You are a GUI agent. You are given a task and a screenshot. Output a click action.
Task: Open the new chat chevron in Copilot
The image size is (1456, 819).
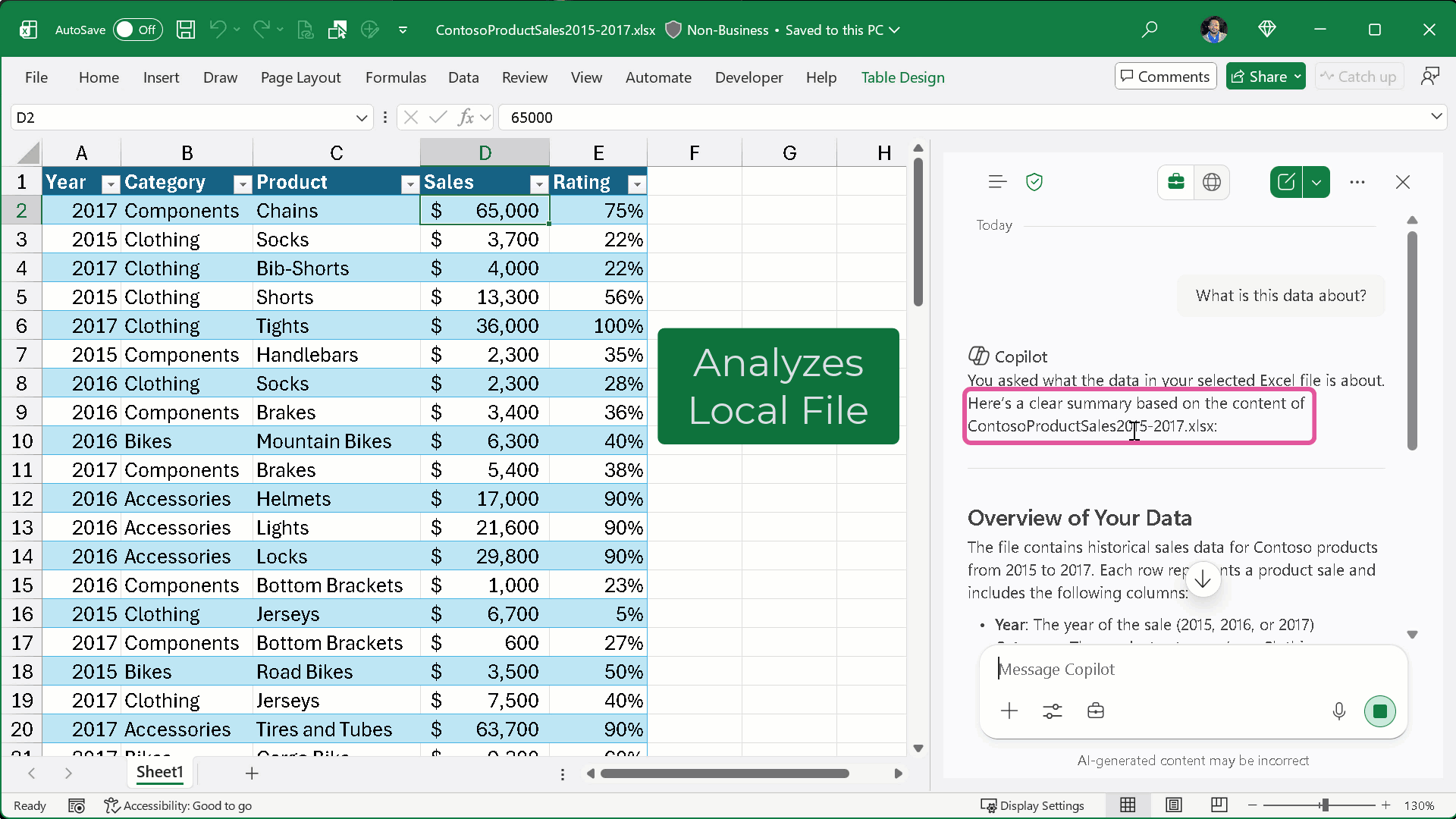[1317, 182]
